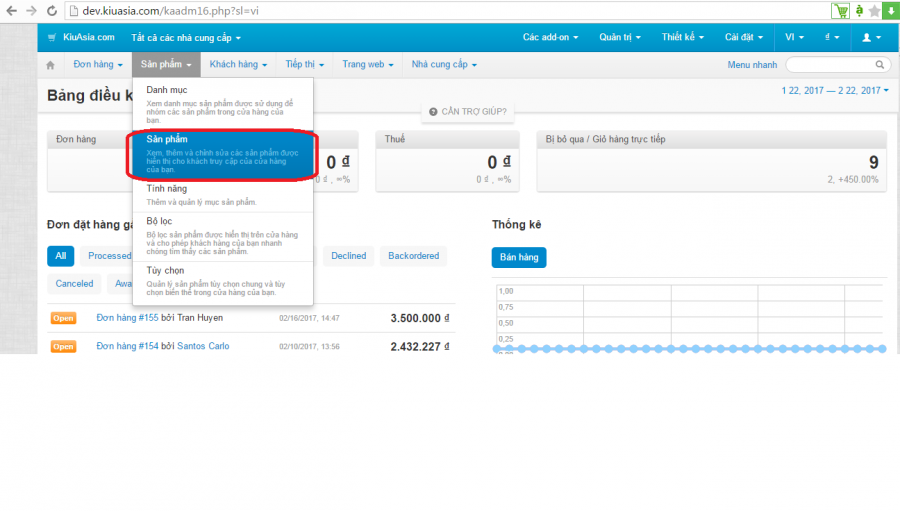The height and width of the screenshot is (511, 900).
Task: Open the 'Trang web' menu
Action: [367, 64]
